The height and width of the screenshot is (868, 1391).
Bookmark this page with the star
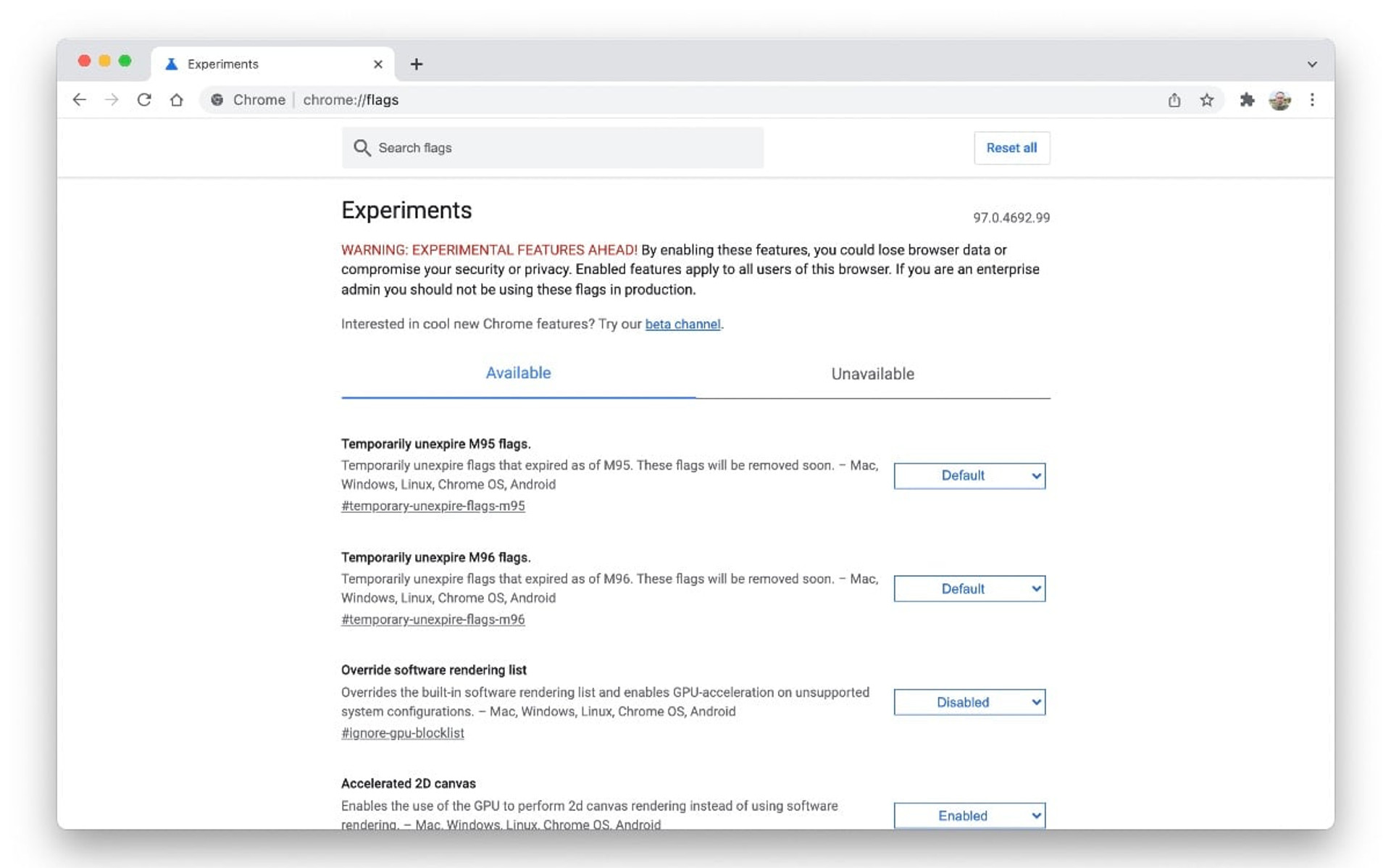[1207, 100]
